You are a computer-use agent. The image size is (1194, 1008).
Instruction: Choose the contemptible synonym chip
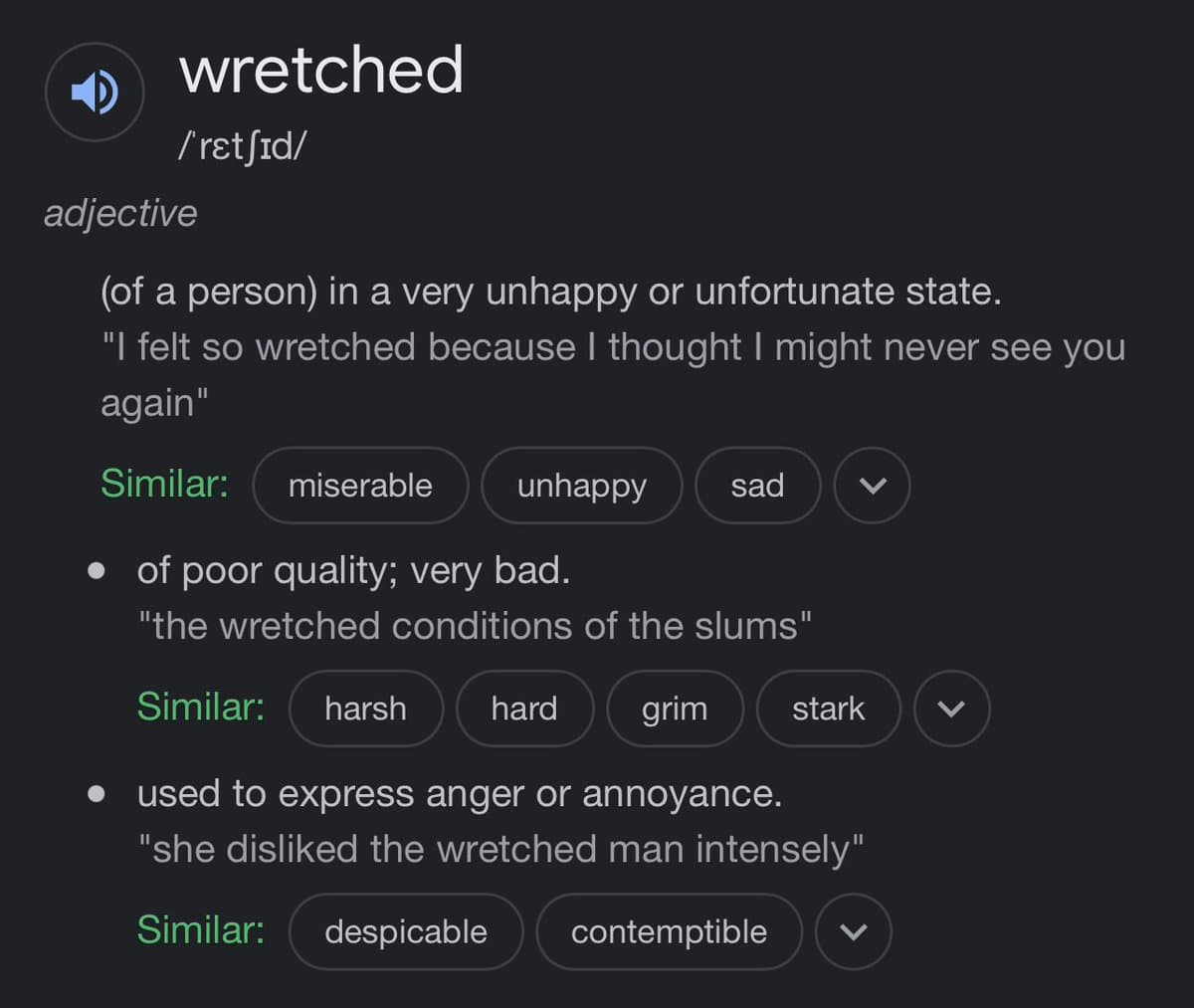tap(669, 931)
